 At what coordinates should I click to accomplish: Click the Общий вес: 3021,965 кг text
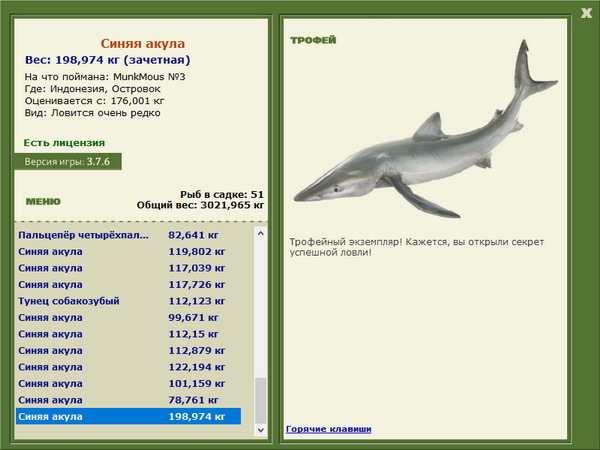click(x=201, y=205)
